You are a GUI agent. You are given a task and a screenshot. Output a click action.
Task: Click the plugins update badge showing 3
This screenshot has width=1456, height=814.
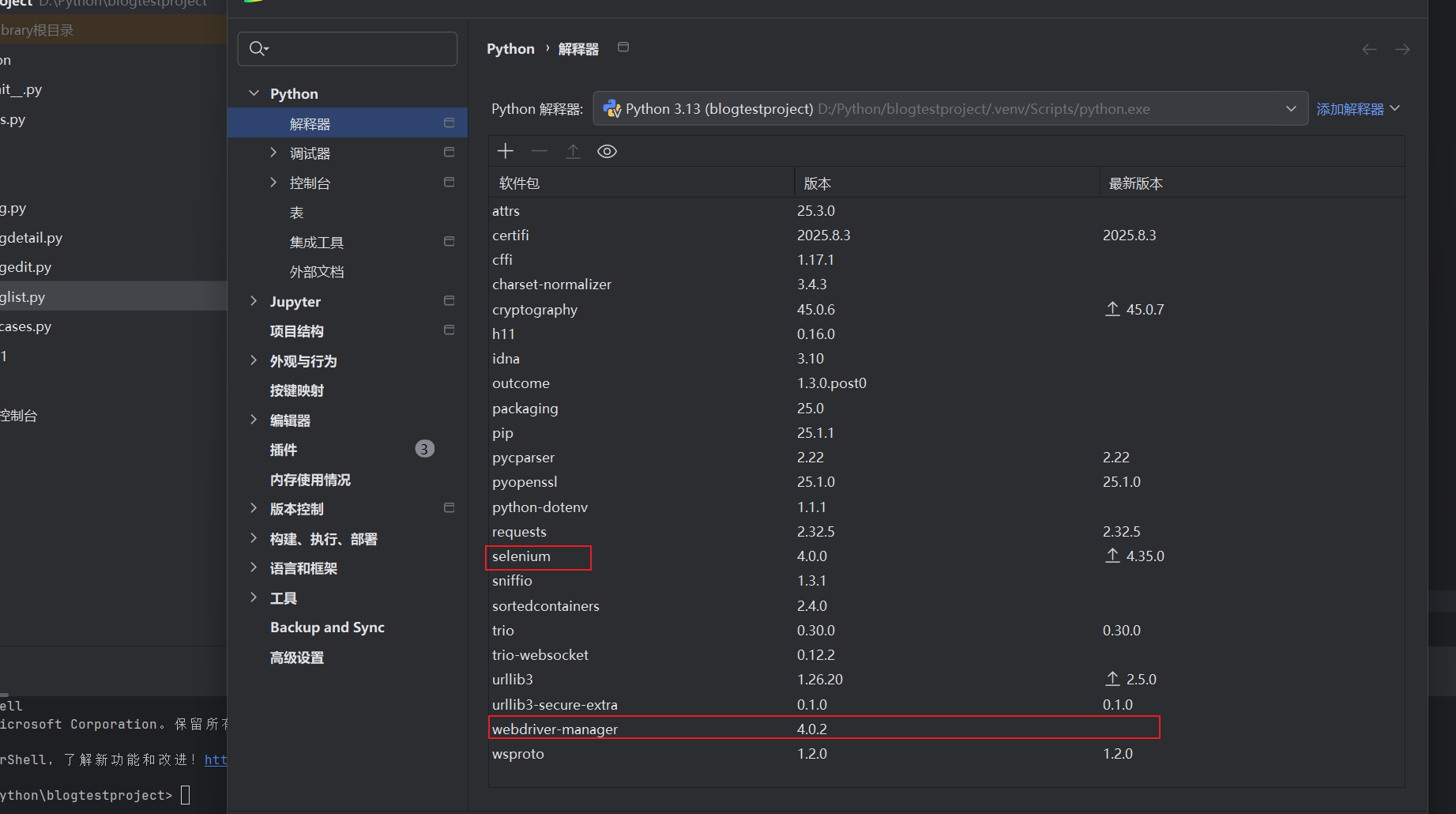pos(424,449)
